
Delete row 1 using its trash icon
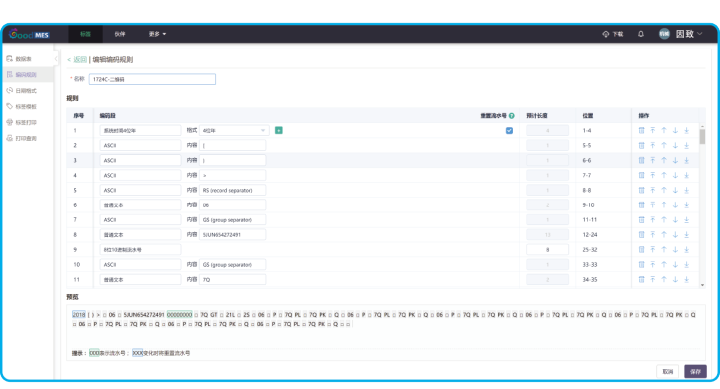(641, 130)
